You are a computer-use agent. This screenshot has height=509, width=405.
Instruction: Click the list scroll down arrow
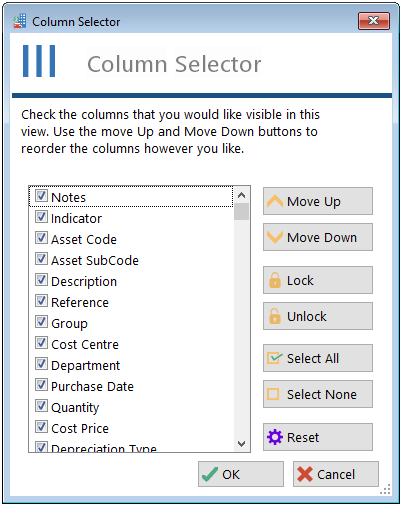click(x=242, y=444)
